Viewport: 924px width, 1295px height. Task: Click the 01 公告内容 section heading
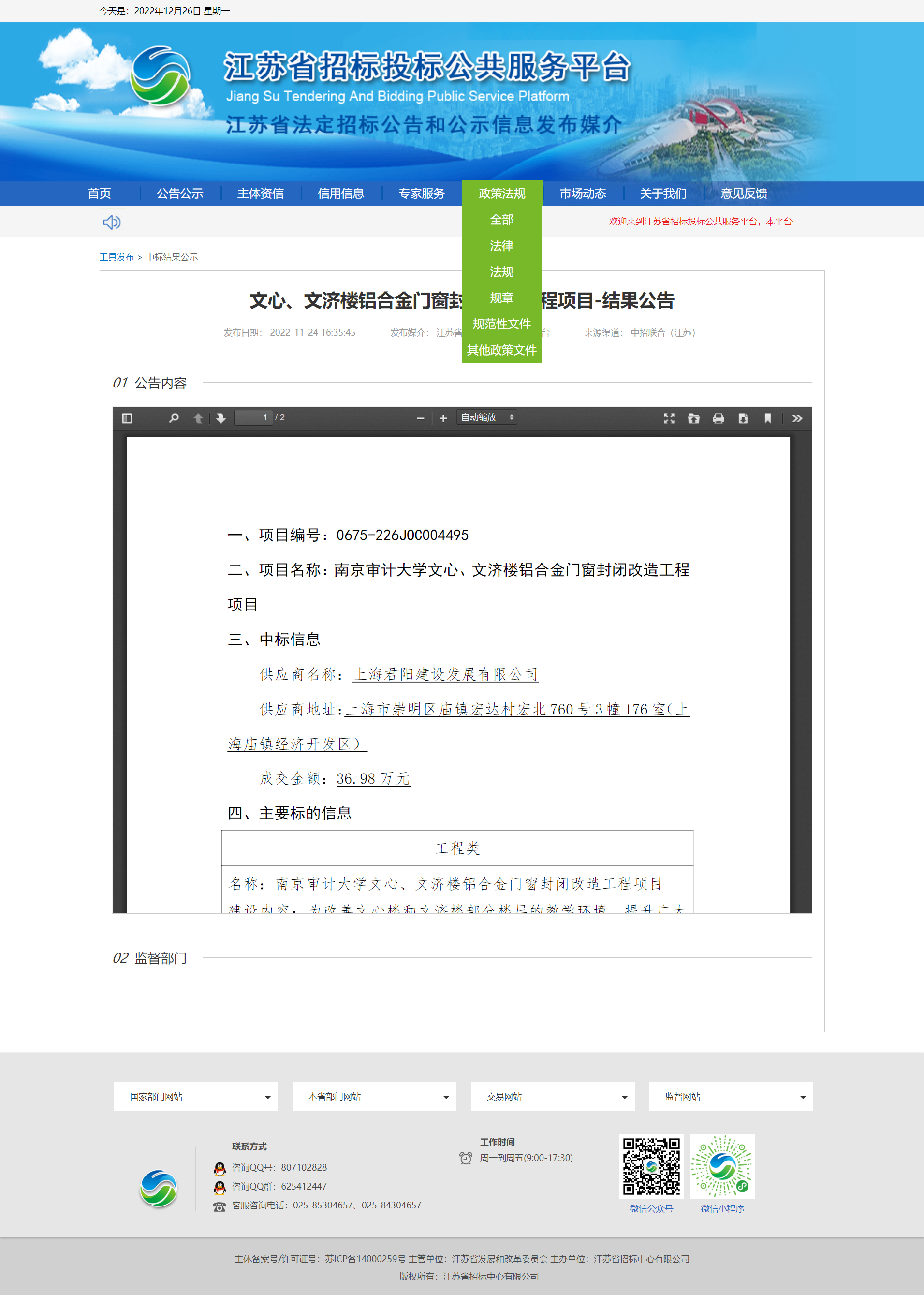149,383
